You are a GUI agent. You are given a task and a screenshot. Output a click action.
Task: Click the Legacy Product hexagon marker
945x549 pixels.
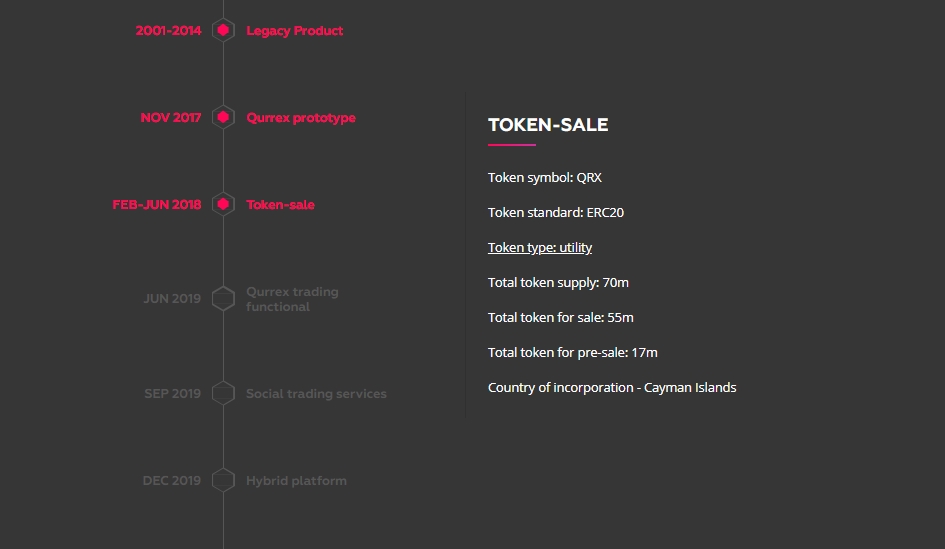pos(223,31)
